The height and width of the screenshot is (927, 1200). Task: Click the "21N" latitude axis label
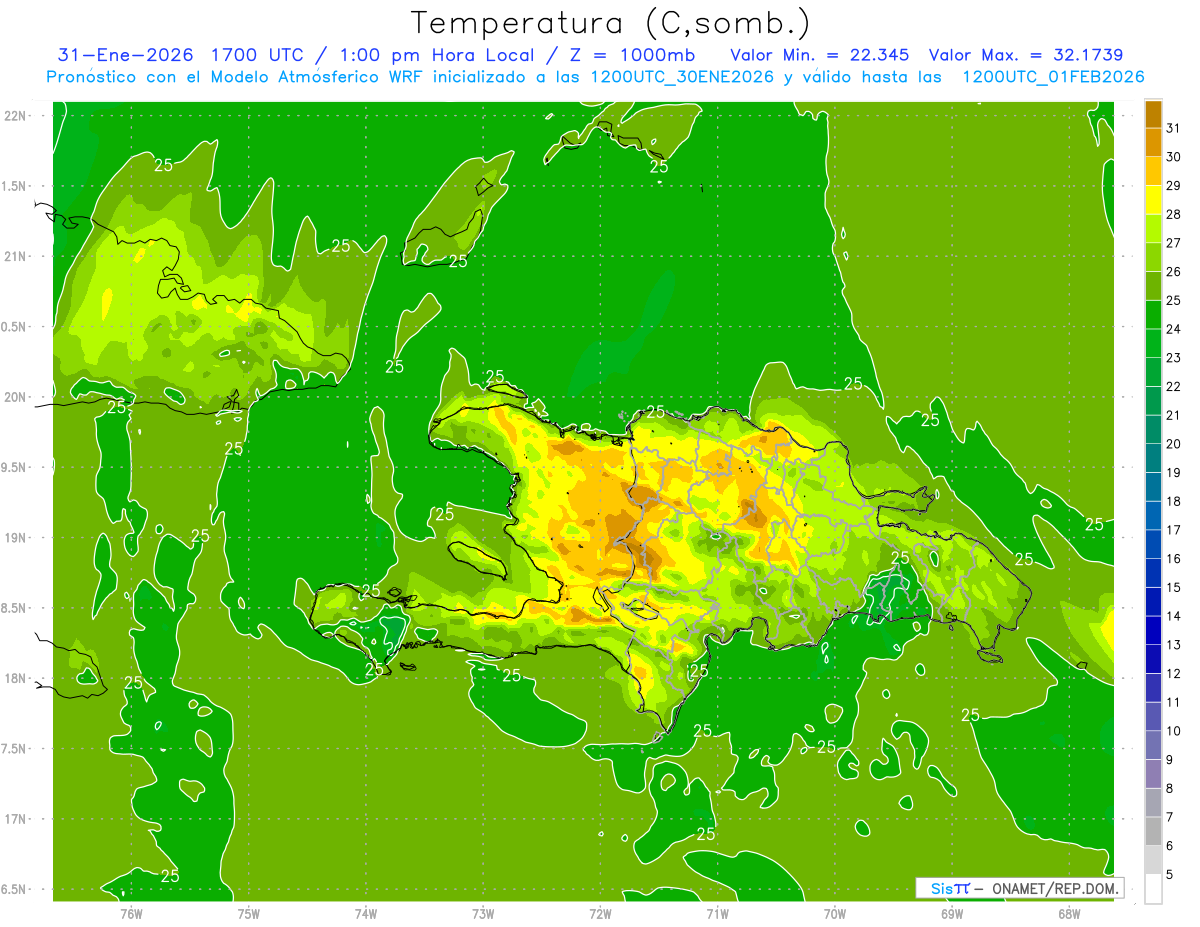click(x=17, y=256)
